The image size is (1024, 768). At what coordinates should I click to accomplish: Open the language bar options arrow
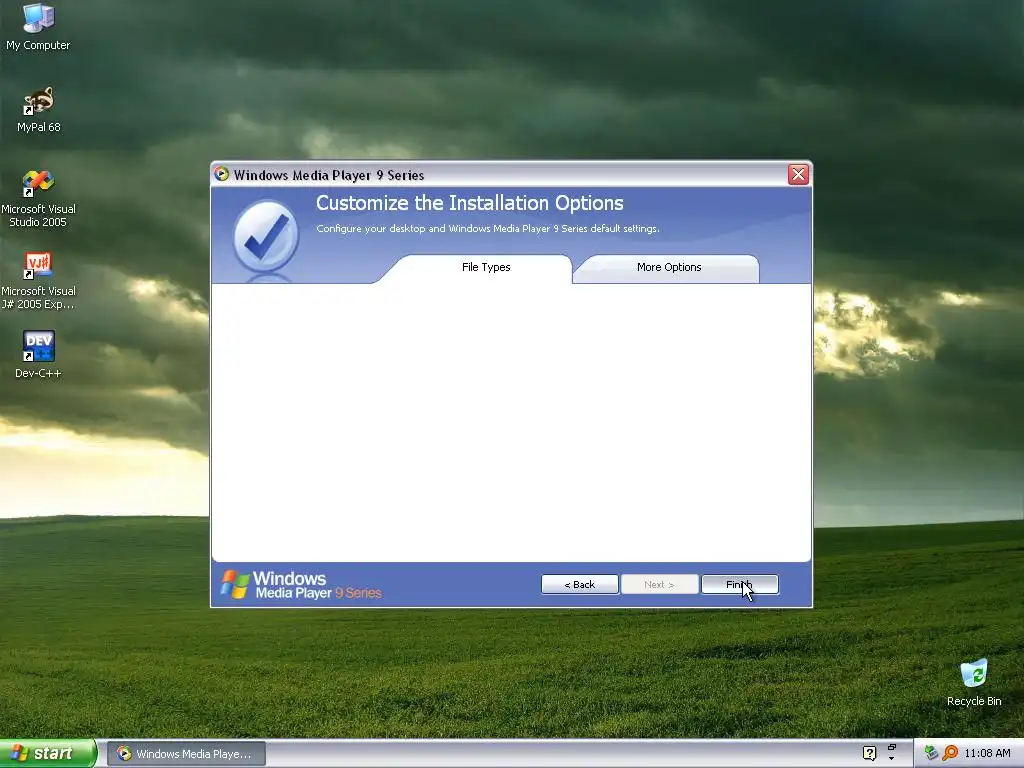891,758
